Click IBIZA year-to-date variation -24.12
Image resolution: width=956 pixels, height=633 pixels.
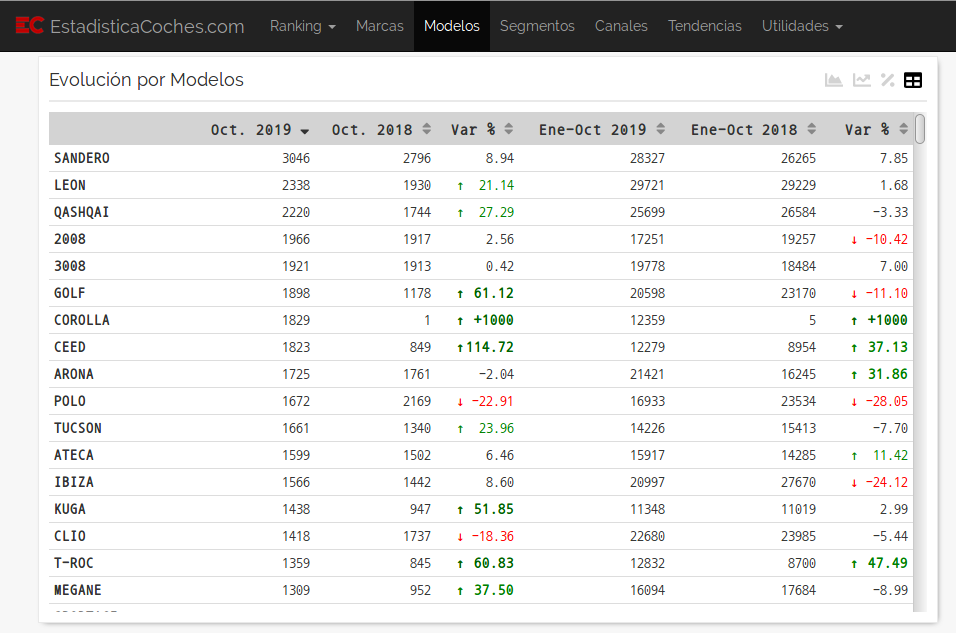click(887, 482)
